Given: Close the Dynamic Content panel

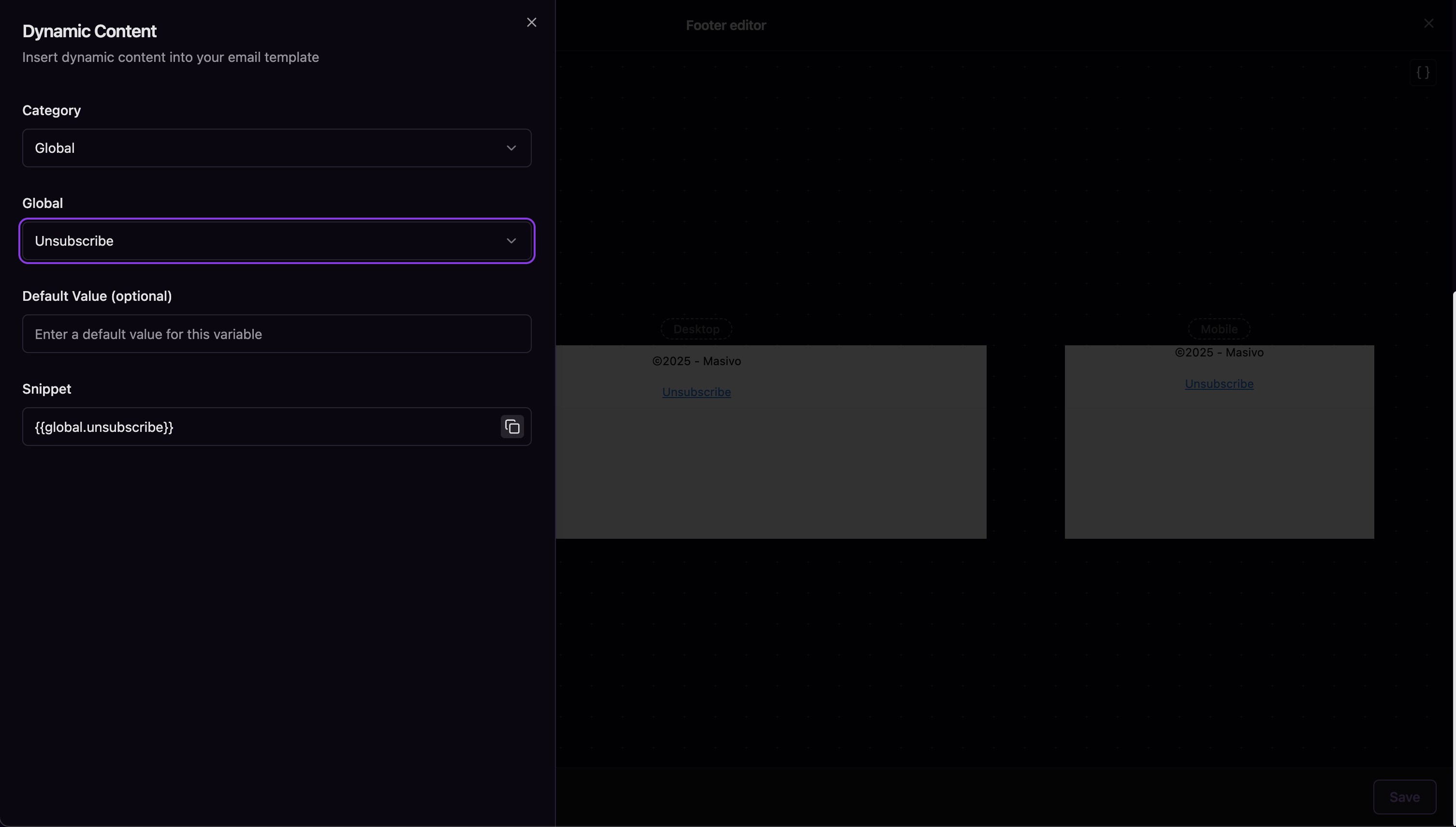Looking at the screenshot, I should click(531, 22).
